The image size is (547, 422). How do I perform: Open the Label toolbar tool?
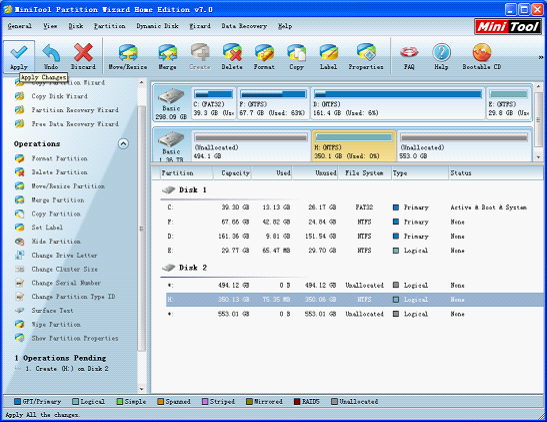point(328,56)
